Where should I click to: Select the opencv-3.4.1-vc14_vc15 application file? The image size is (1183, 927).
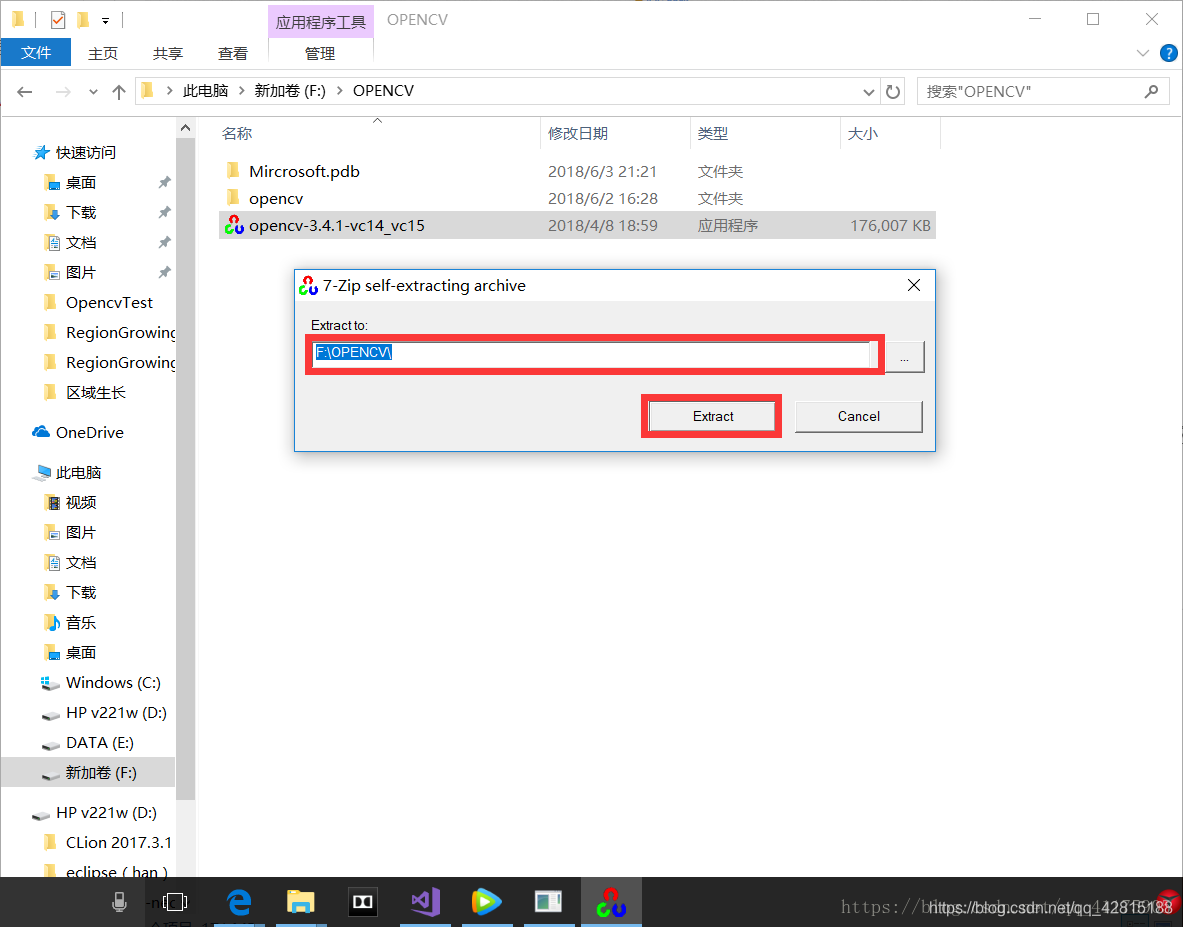[x=577, y=226]
